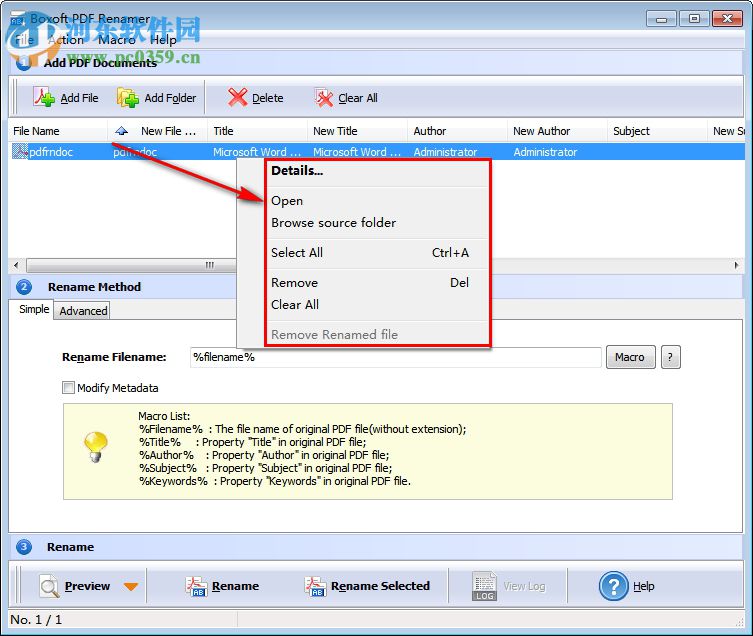The image size is (753, 636).
Task: Maximize the Boxoft PDF Renamer window
Action: (x=694, y=19)
